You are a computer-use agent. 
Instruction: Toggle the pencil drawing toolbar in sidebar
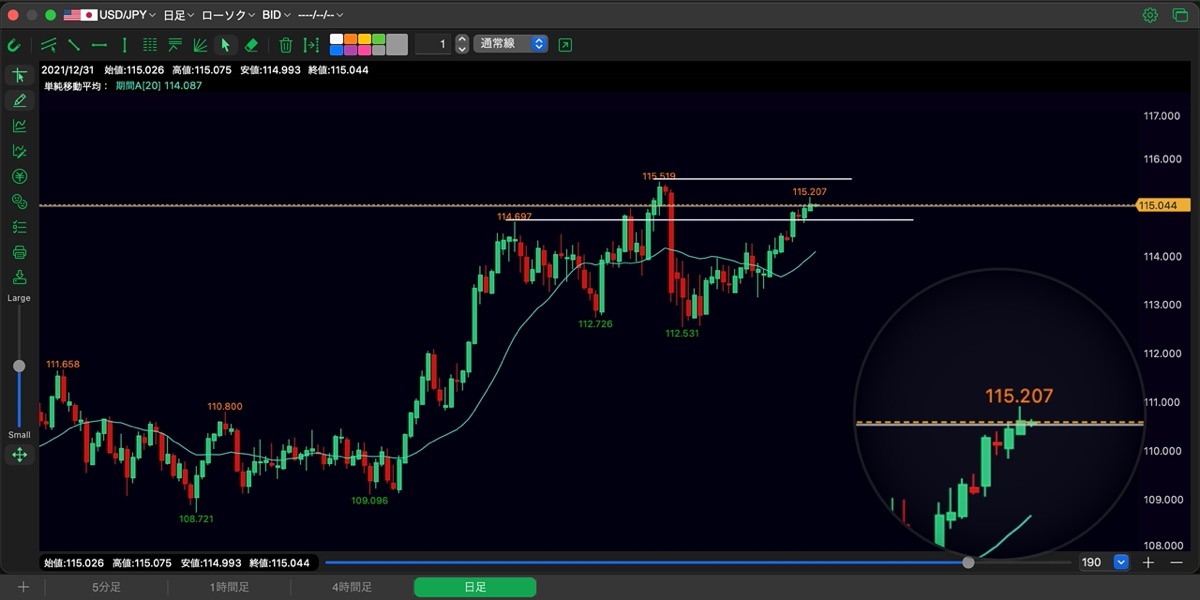tap(19, 101)
